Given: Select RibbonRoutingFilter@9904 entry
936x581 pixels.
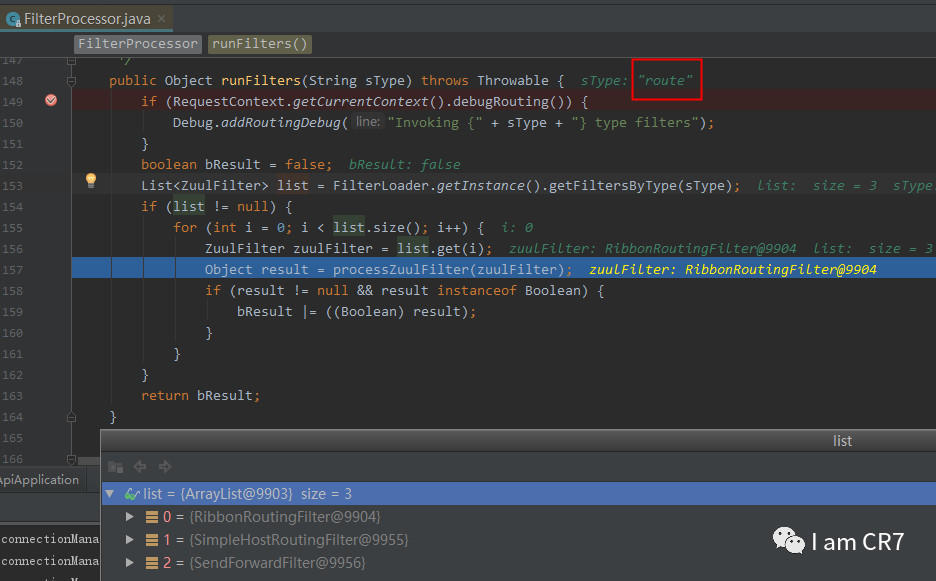Looking at the screenshot, I should pos(285,517).
